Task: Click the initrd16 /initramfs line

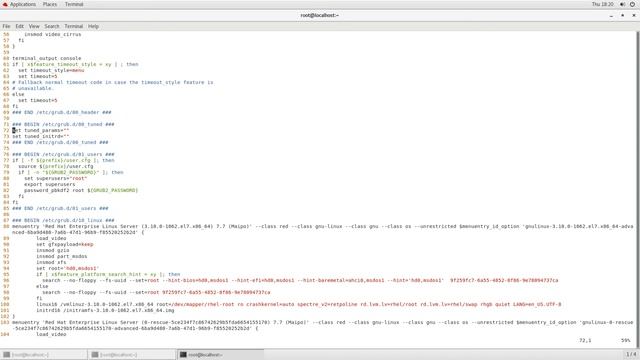Action: [105, 310]
